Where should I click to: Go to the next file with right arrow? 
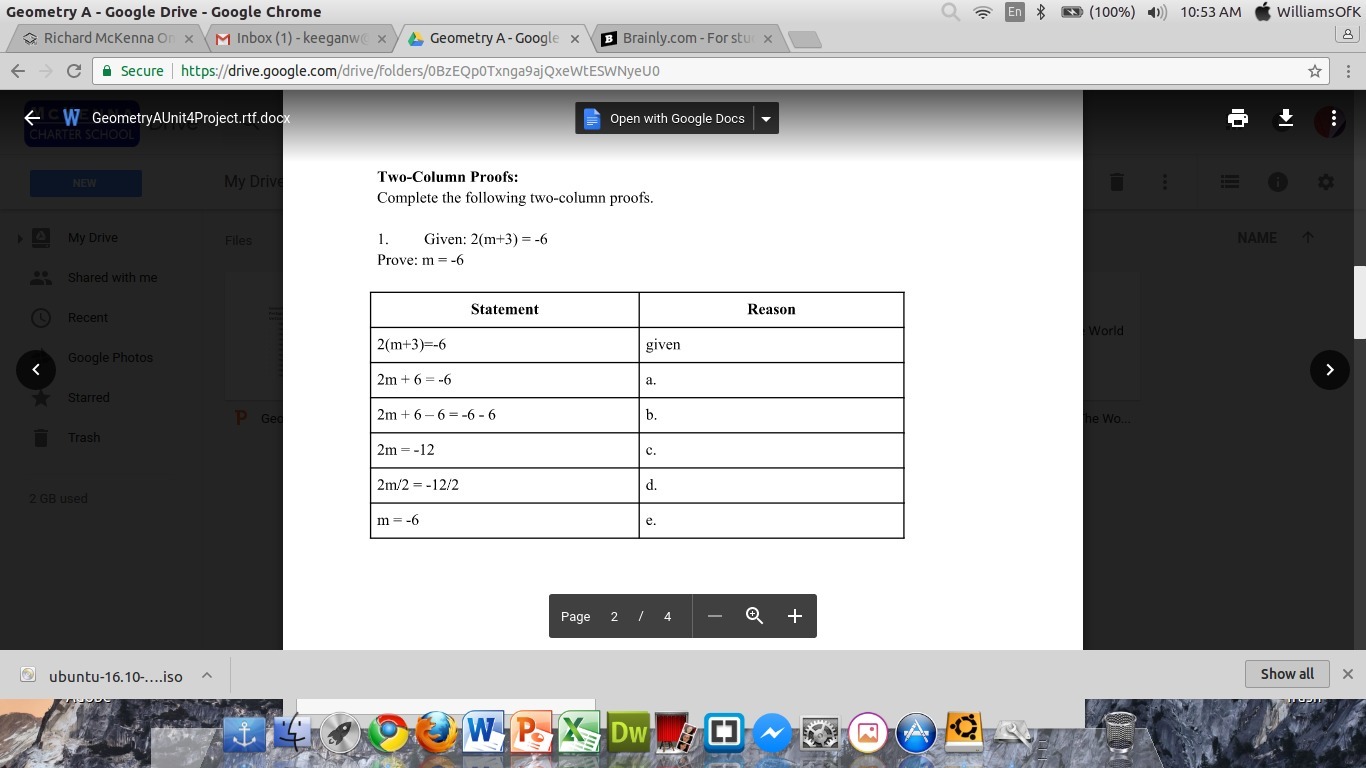tap(1330, 370)
